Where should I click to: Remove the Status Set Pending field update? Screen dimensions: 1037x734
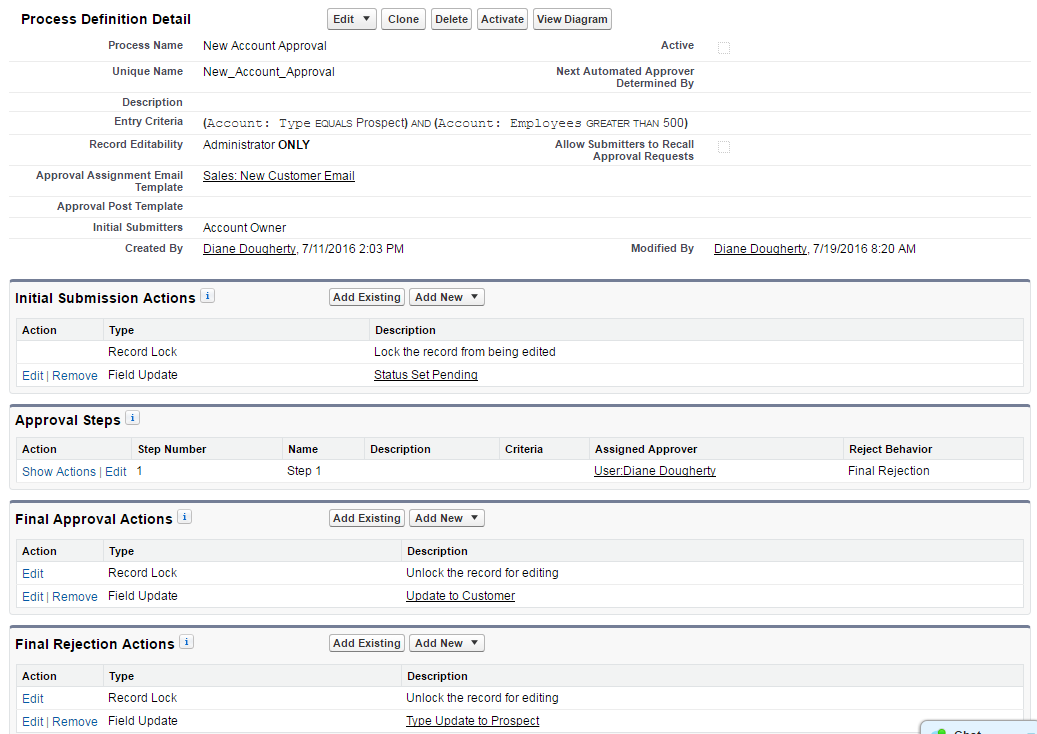coord(75,376)
